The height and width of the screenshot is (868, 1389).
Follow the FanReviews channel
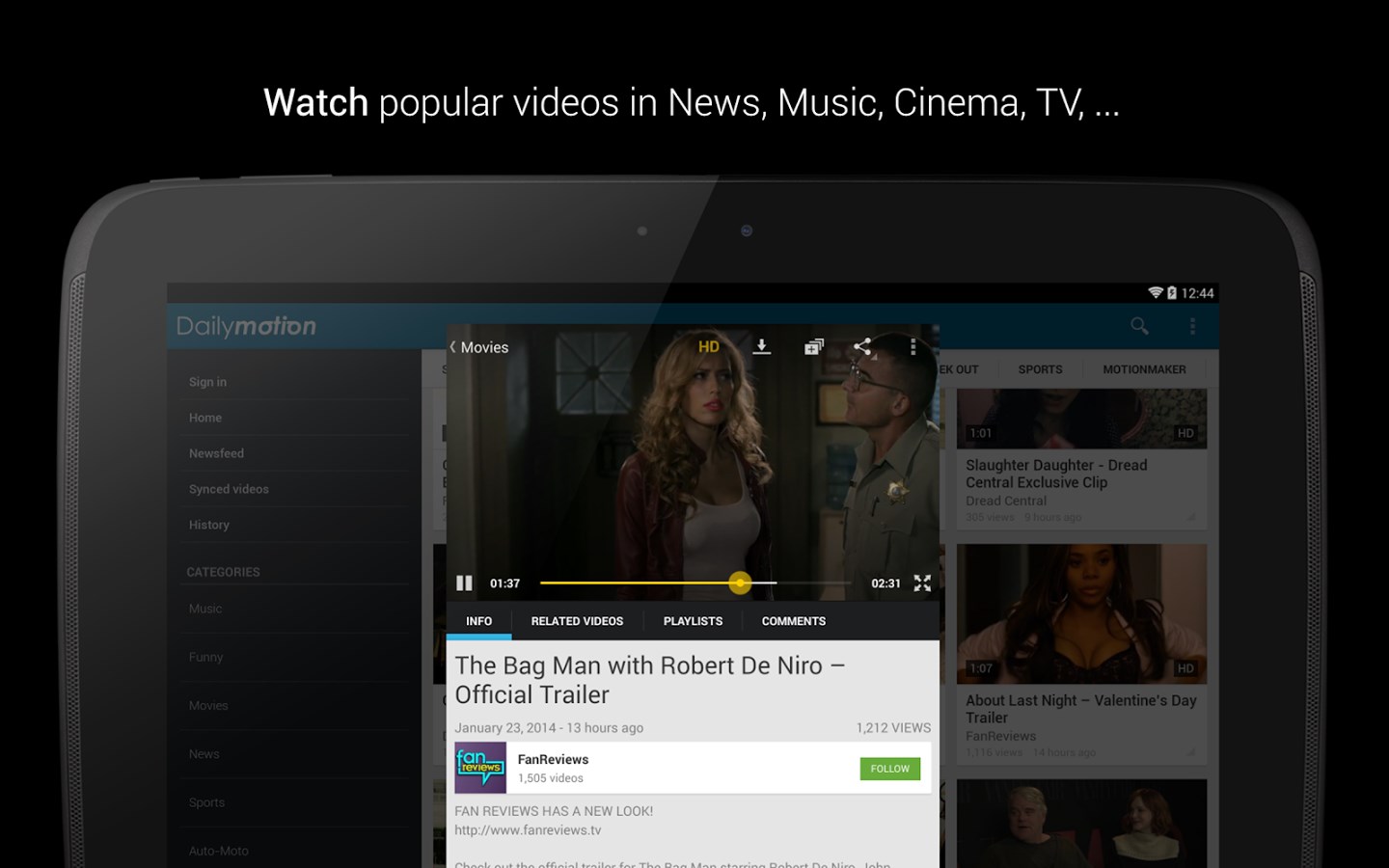(889, 769)
